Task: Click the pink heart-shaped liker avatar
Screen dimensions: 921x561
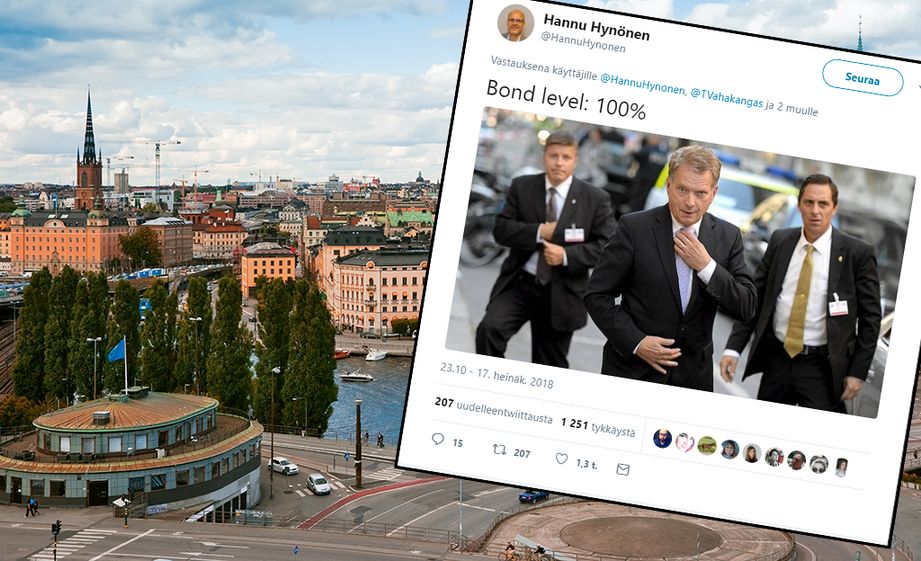Action: [685, 442]
